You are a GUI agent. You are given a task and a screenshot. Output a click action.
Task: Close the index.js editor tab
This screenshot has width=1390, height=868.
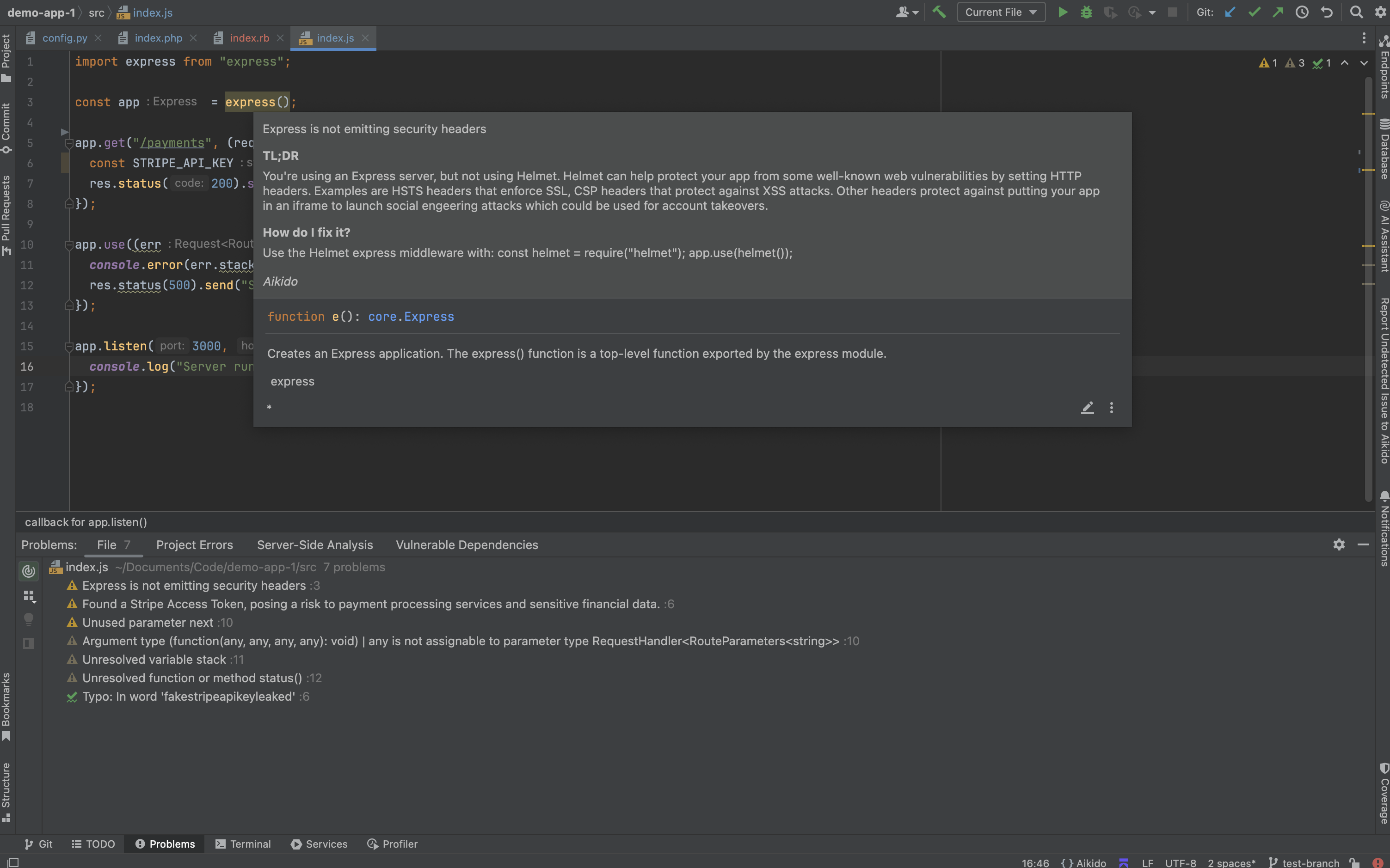[x=365, y=38]
